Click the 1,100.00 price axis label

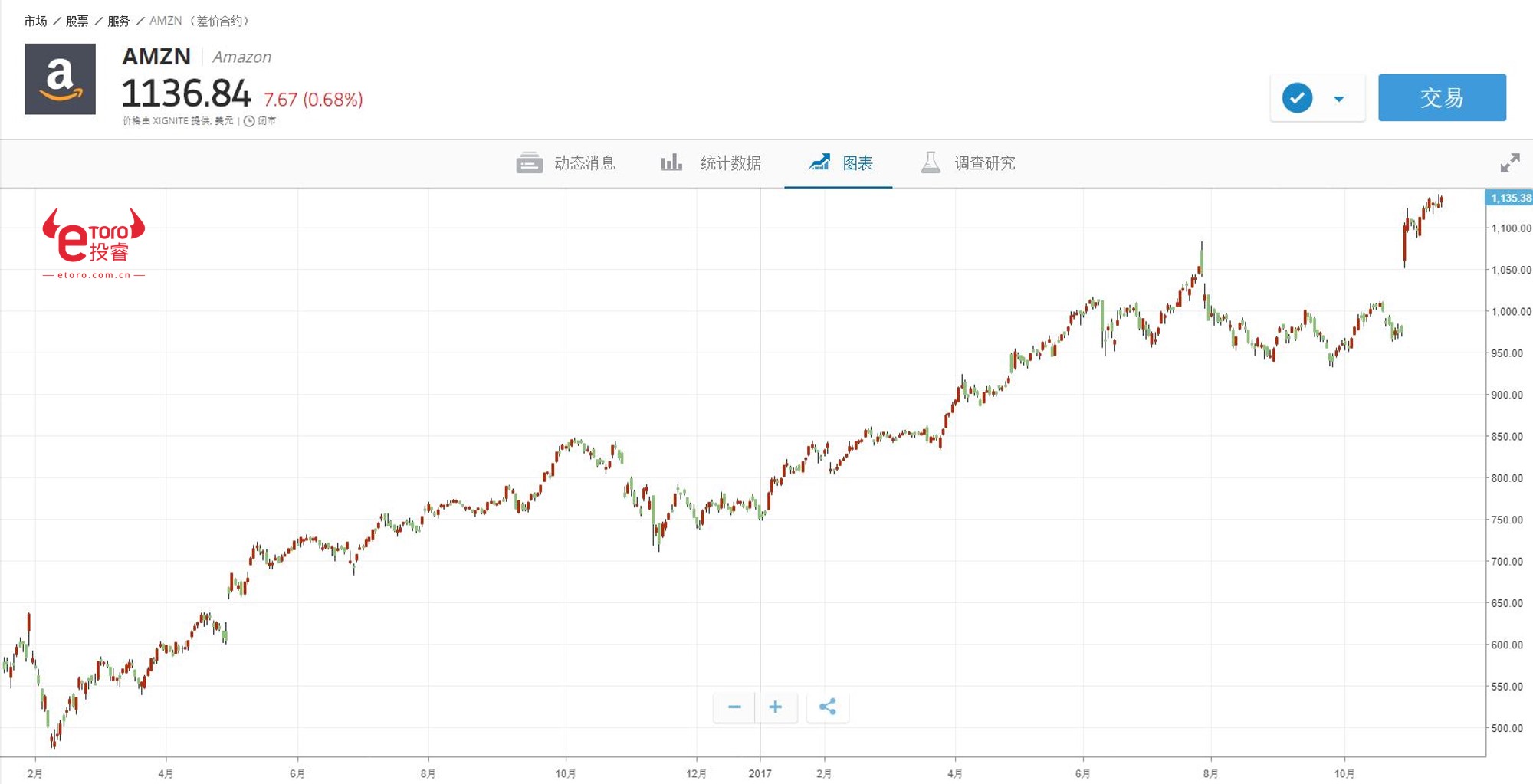coord(1511,228)
